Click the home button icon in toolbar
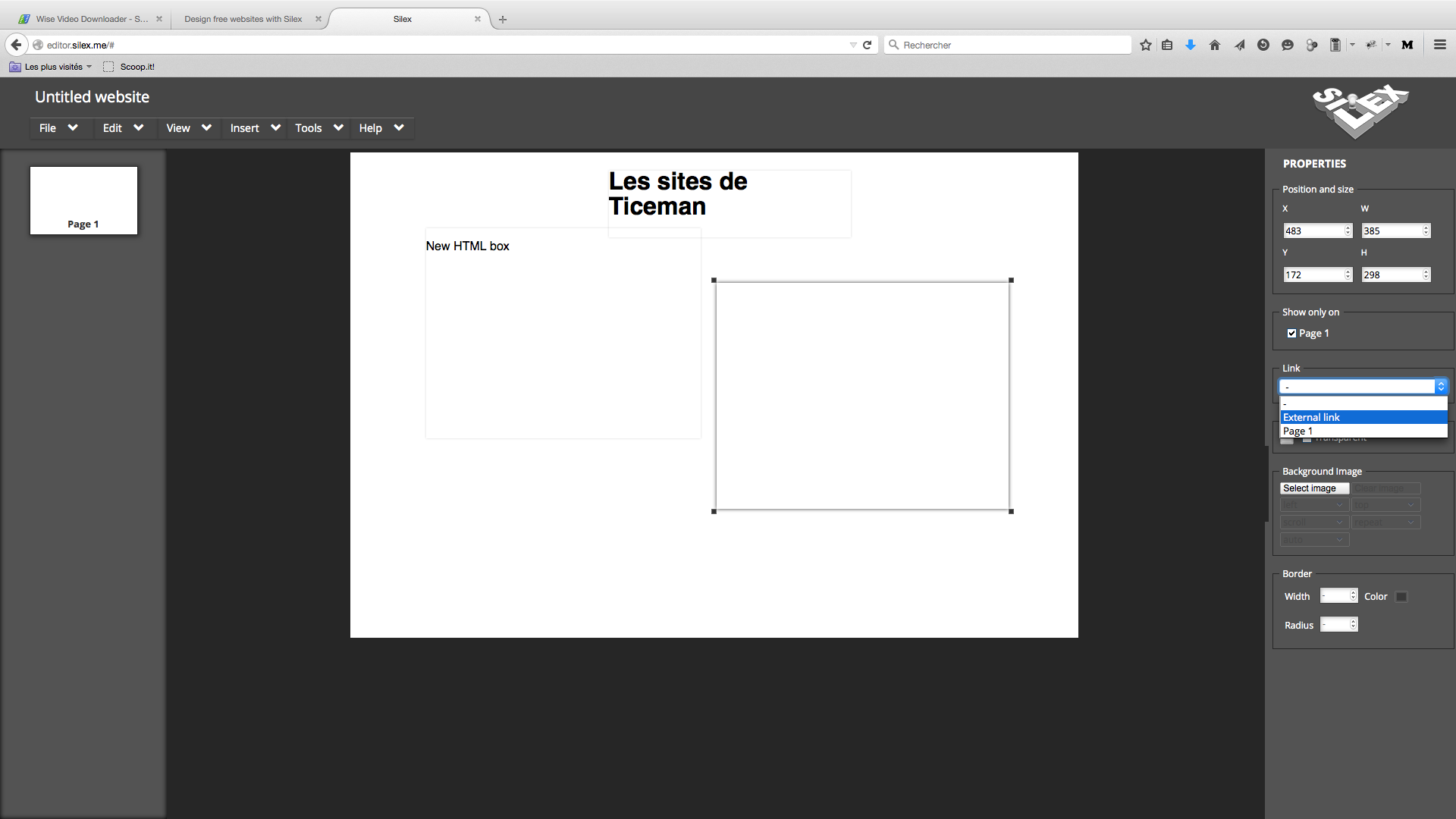The image size is (1456, 819). click(1215, 45)
